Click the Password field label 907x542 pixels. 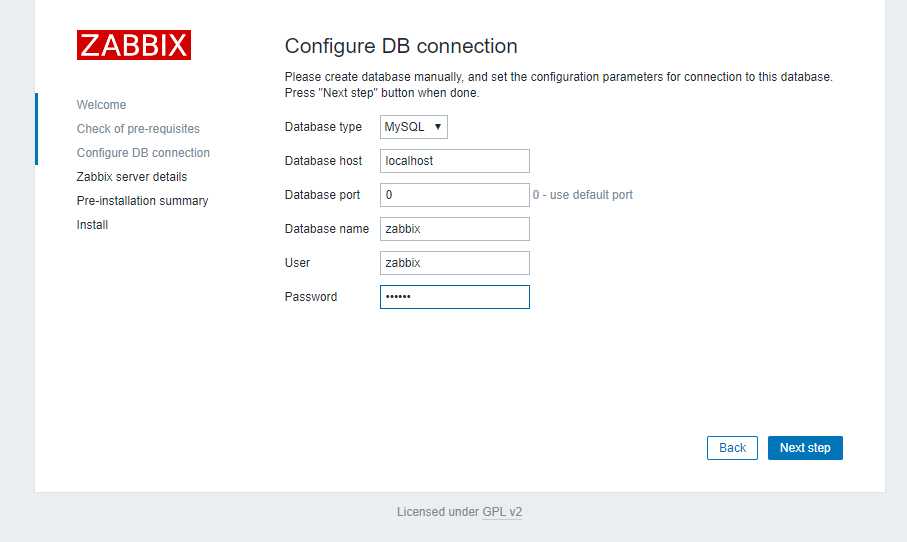(311, 297)
